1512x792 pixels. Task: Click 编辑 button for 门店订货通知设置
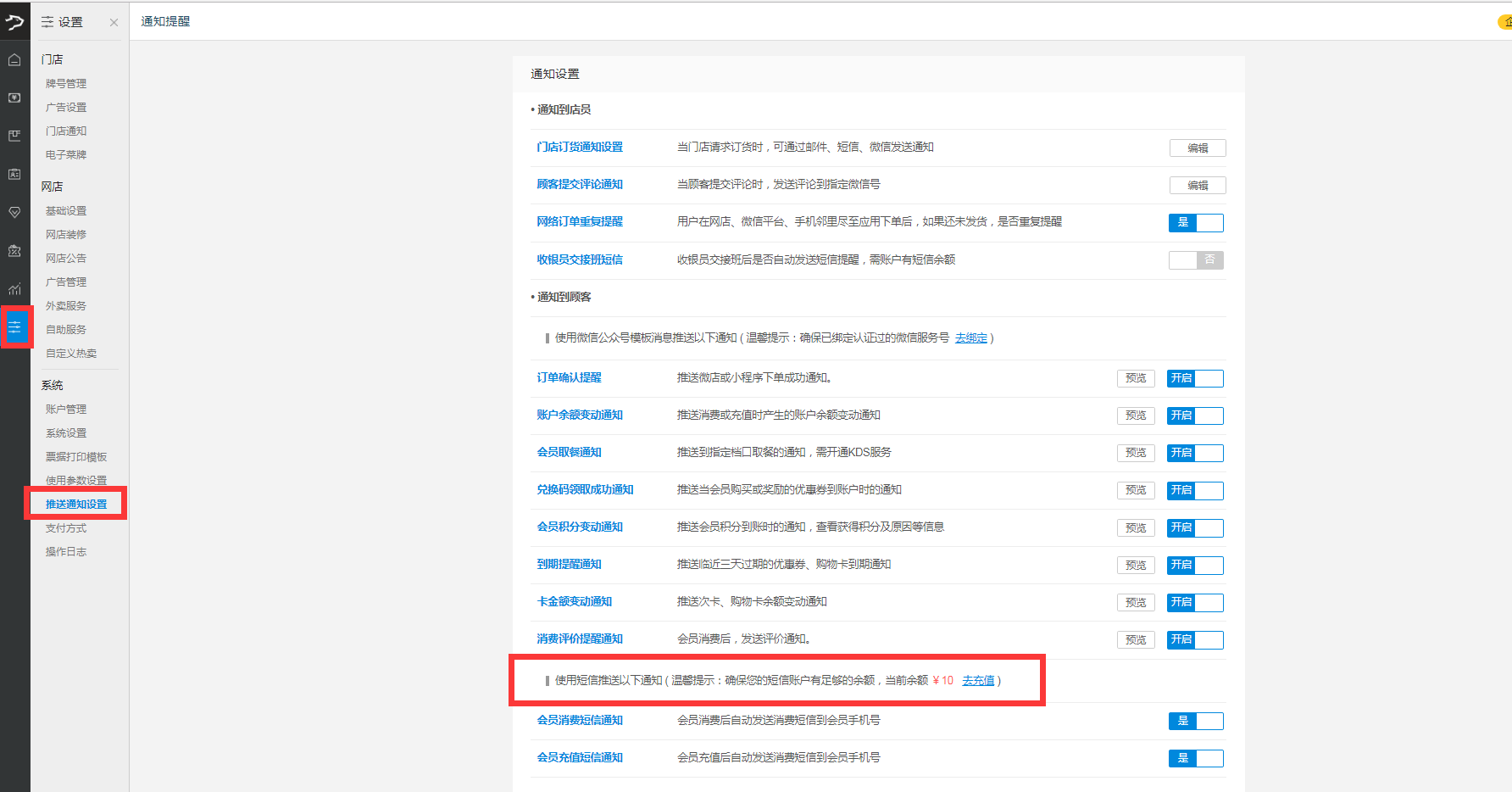[x=1197, y=148]
